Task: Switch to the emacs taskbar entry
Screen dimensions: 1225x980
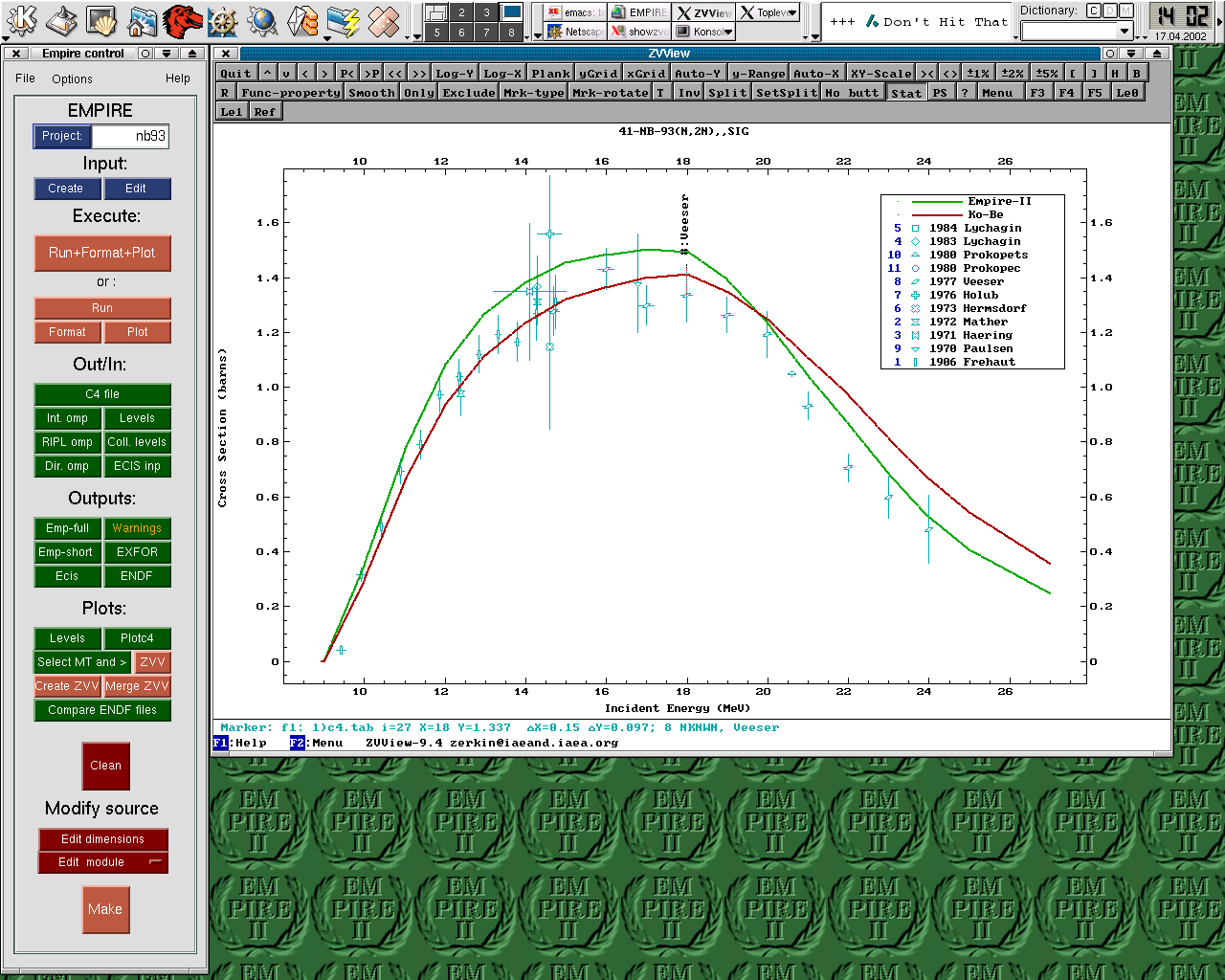Action: coord(576,12)
